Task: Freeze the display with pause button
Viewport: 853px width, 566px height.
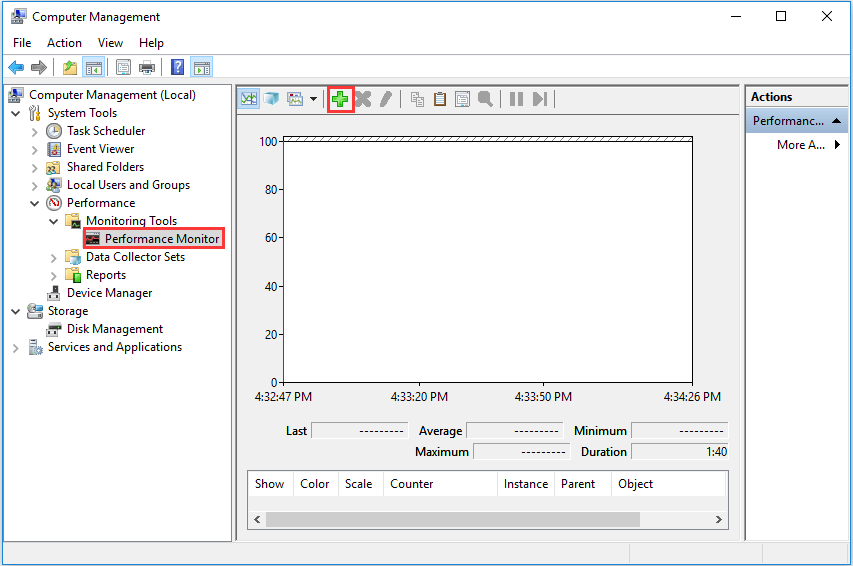Action: point(516,99)
